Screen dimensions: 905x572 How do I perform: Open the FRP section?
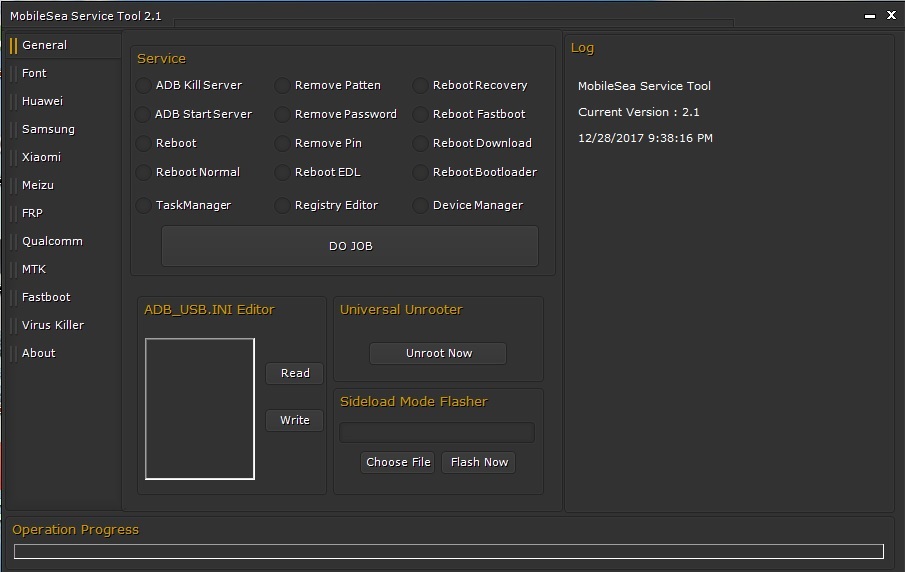coord(63,213)
